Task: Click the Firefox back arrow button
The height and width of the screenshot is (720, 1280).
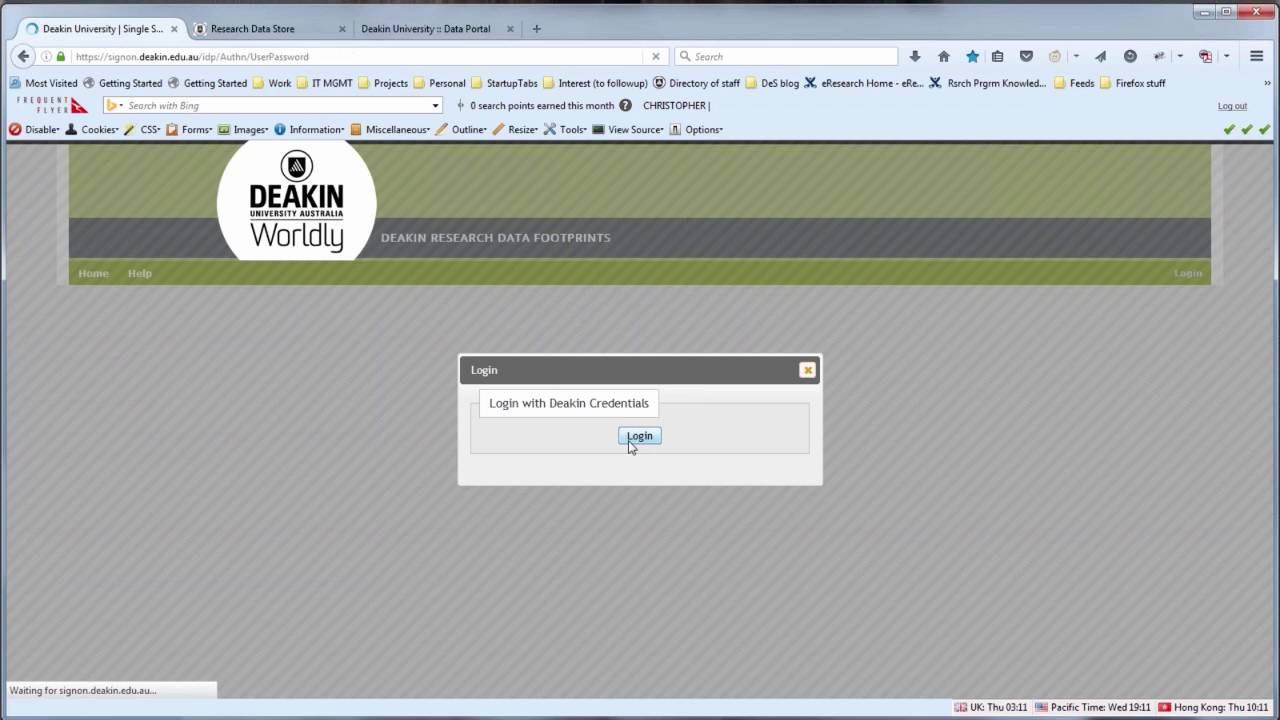Action: pyautogui.click(x=24, y=57)
